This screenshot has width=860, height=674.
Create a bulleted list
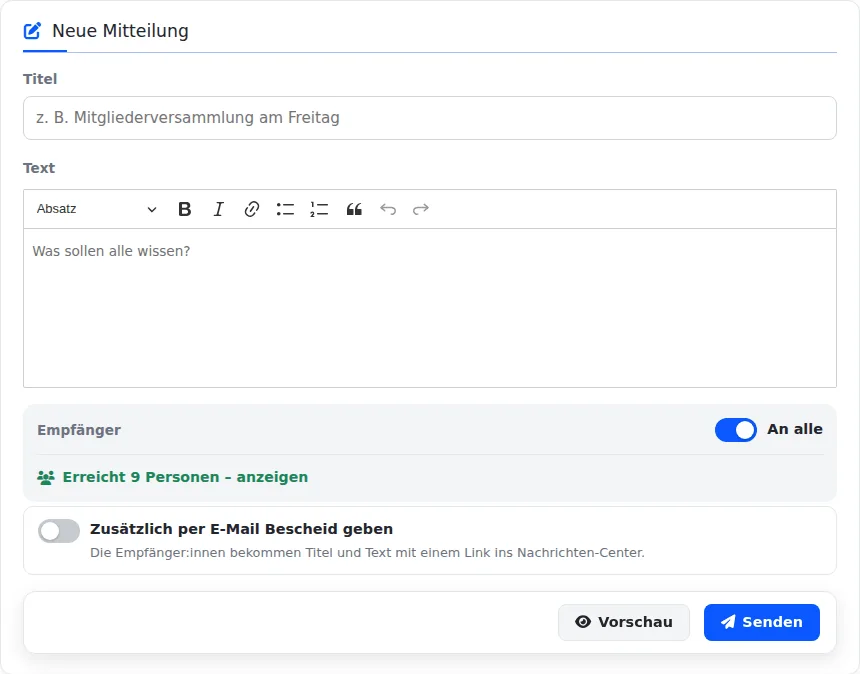[285, 209]
